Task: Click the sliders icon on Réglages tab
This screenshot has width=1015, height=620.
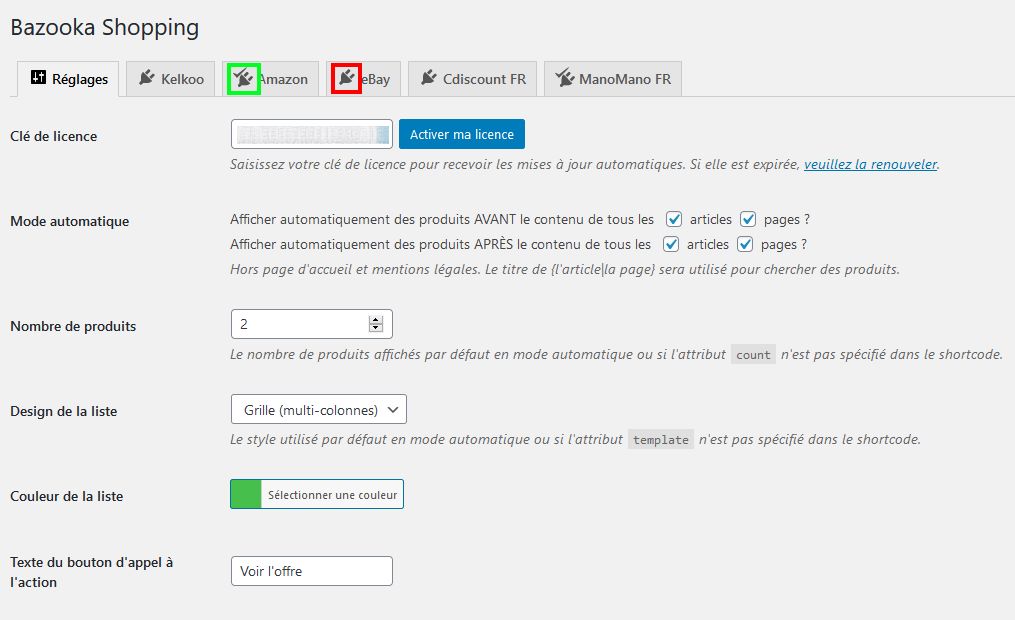Action: point(39,78)
